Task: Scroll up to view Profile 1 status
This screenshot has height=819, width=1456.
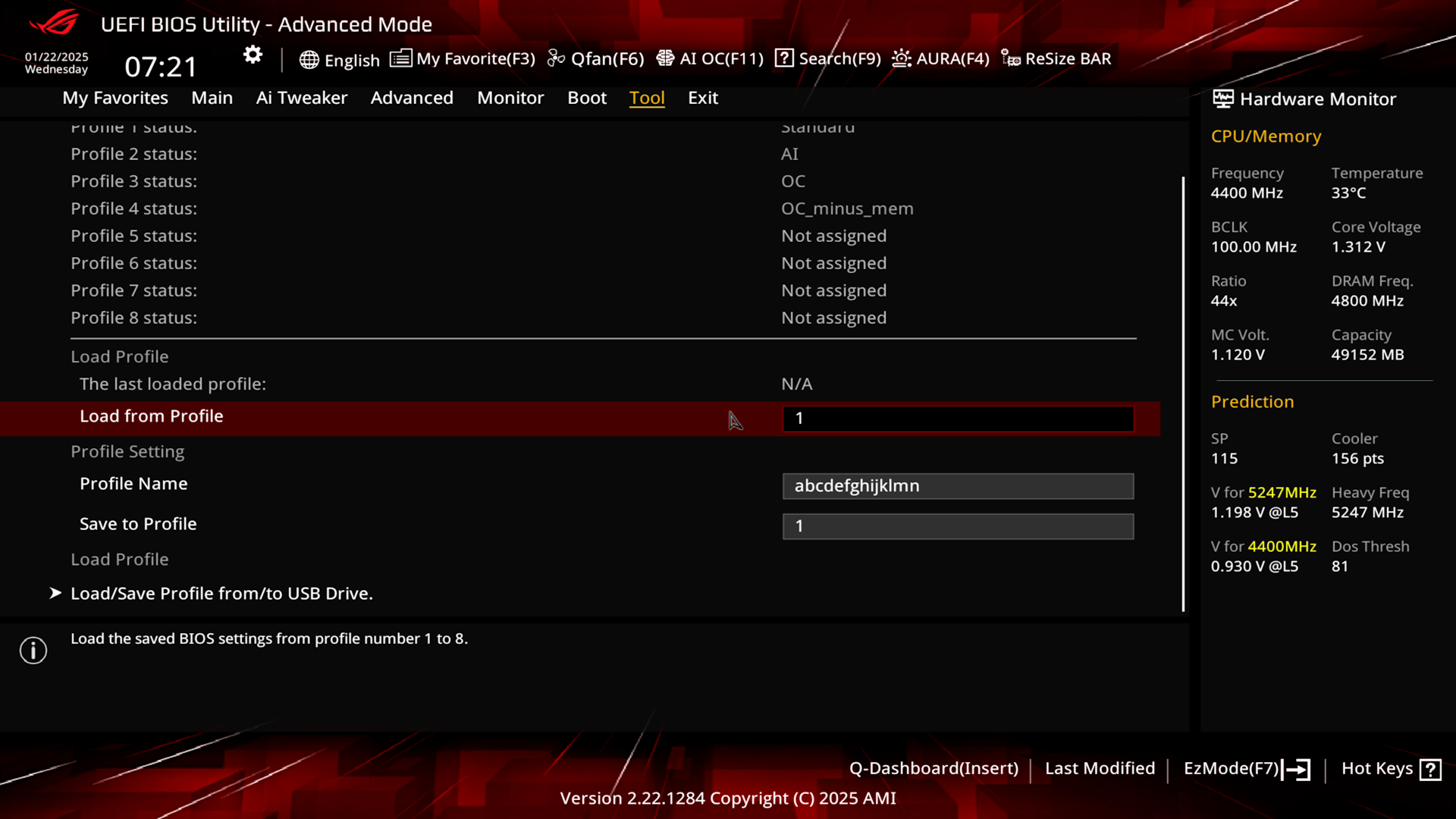Action: (134, 125)
